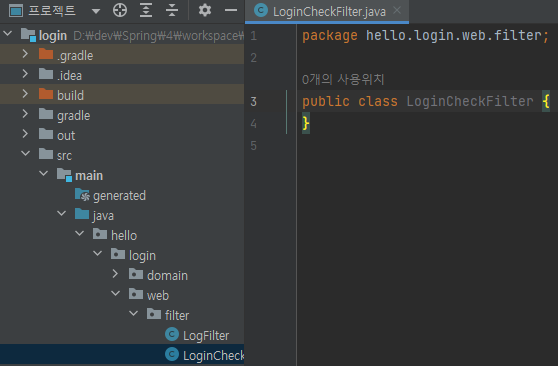Click the Select Opened File crosshair icon
Image resolution: width=558 pixels, height=366 pixels.
pos(120,10)
